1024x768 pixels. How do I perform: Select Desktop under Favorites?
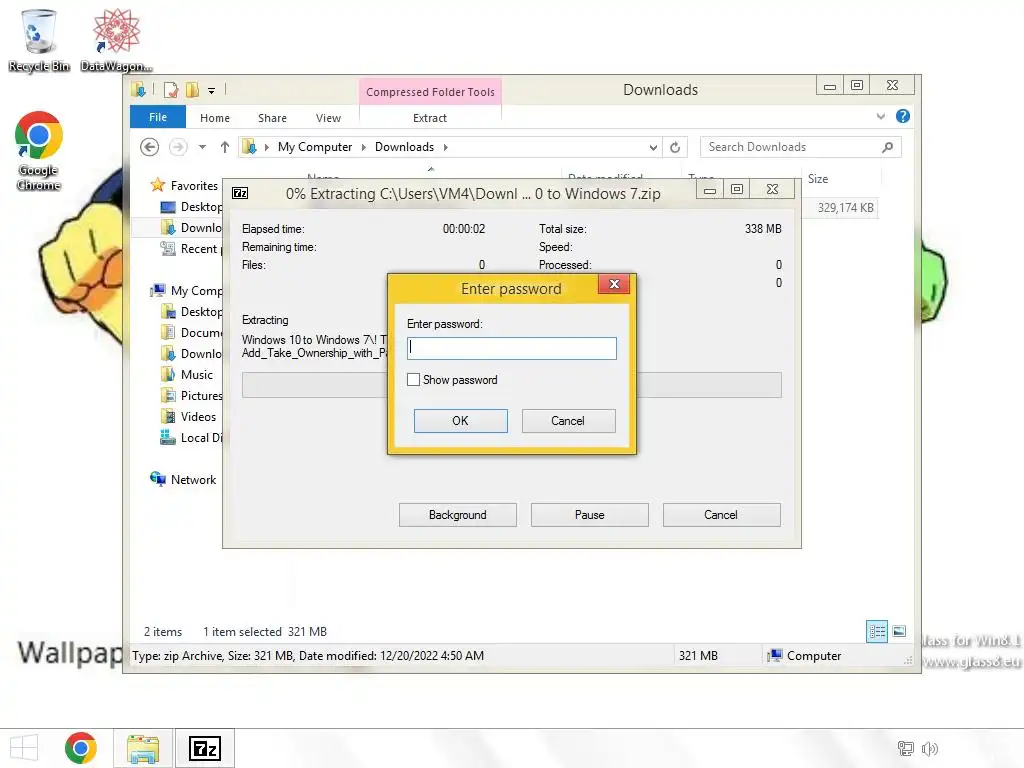pos(191,207)
